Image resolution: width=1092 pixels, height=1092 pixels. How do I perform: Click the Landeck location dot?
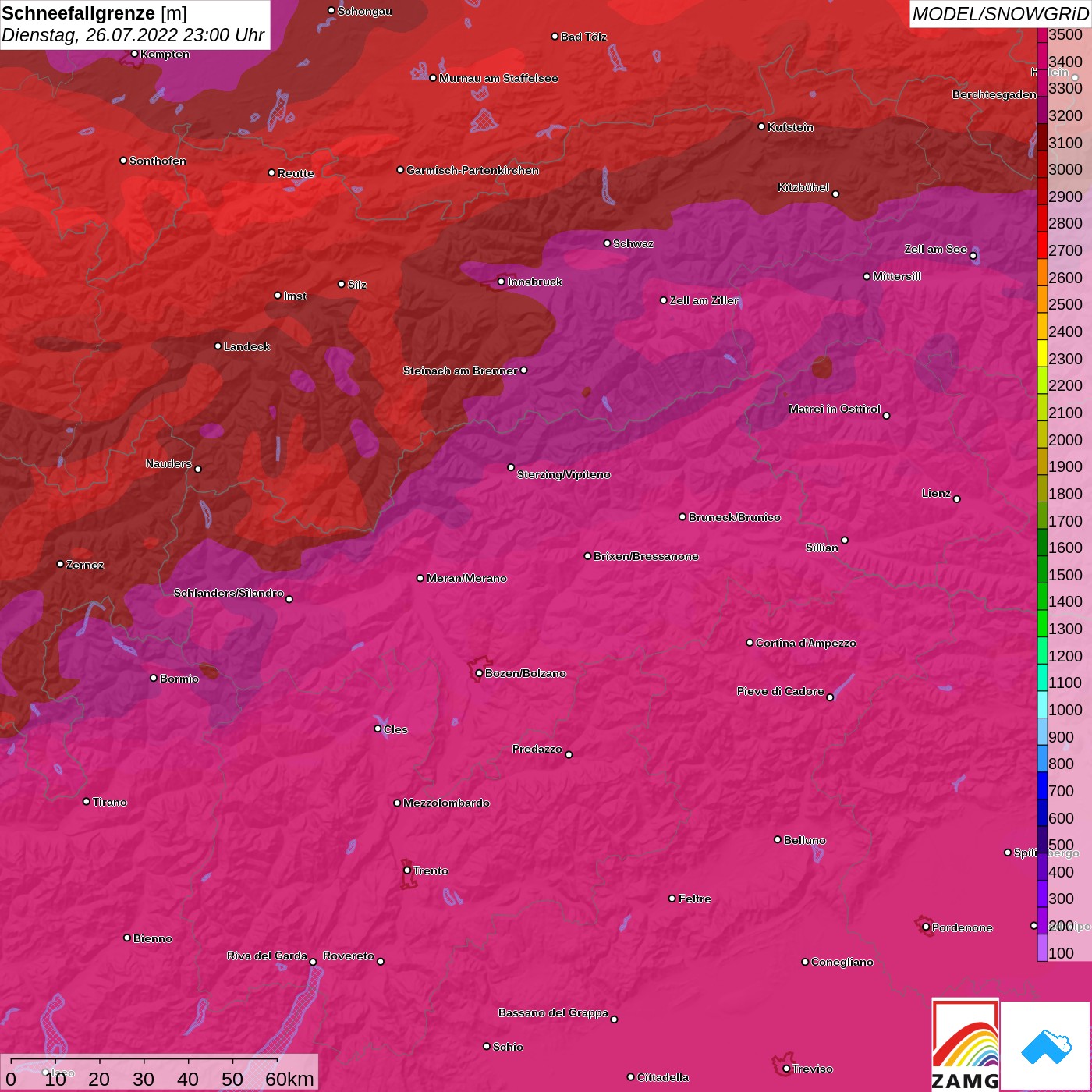click(x=218, y=346)
